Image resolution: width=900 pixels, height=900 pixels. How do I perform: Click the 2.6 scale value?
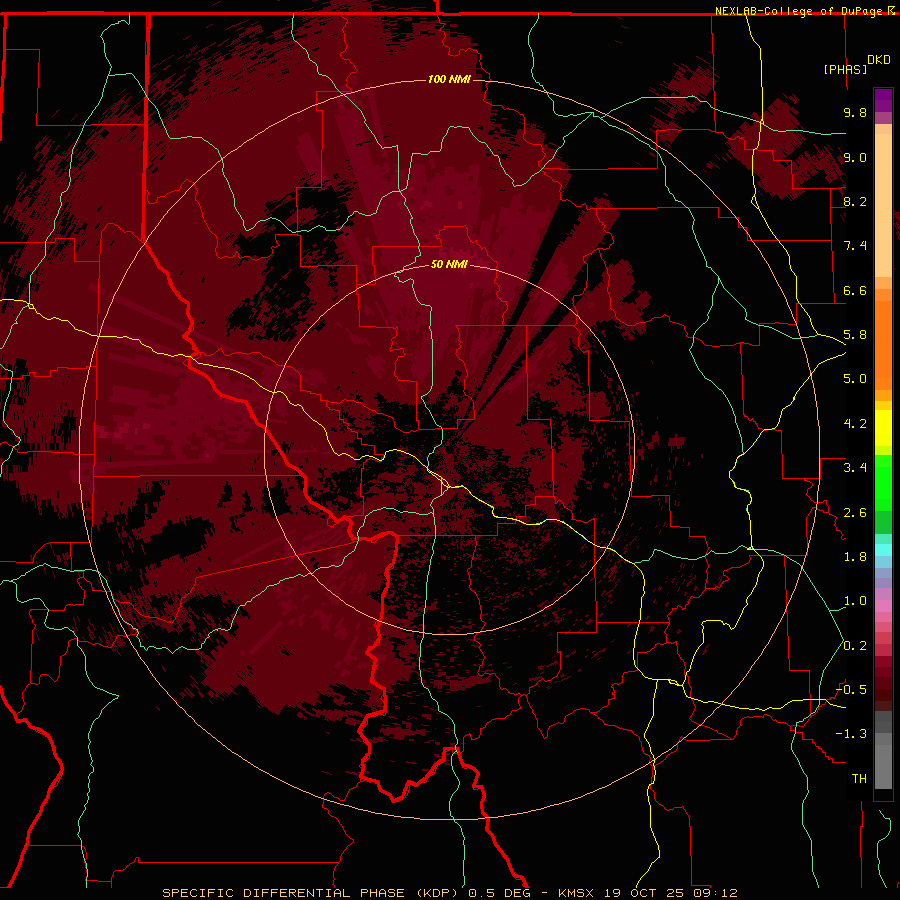[855, 513]
